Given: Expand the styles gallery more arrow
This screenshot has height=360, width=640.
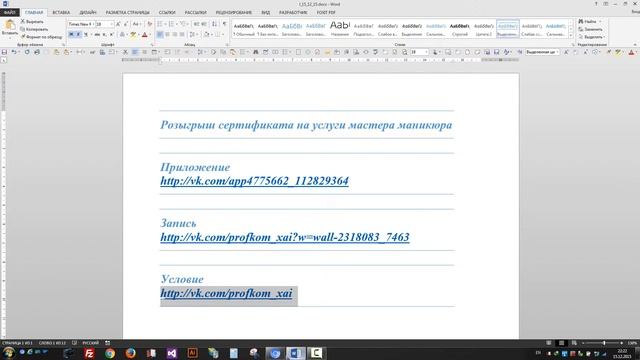Looking at the screenshot, I should click(x=571, y=36).
